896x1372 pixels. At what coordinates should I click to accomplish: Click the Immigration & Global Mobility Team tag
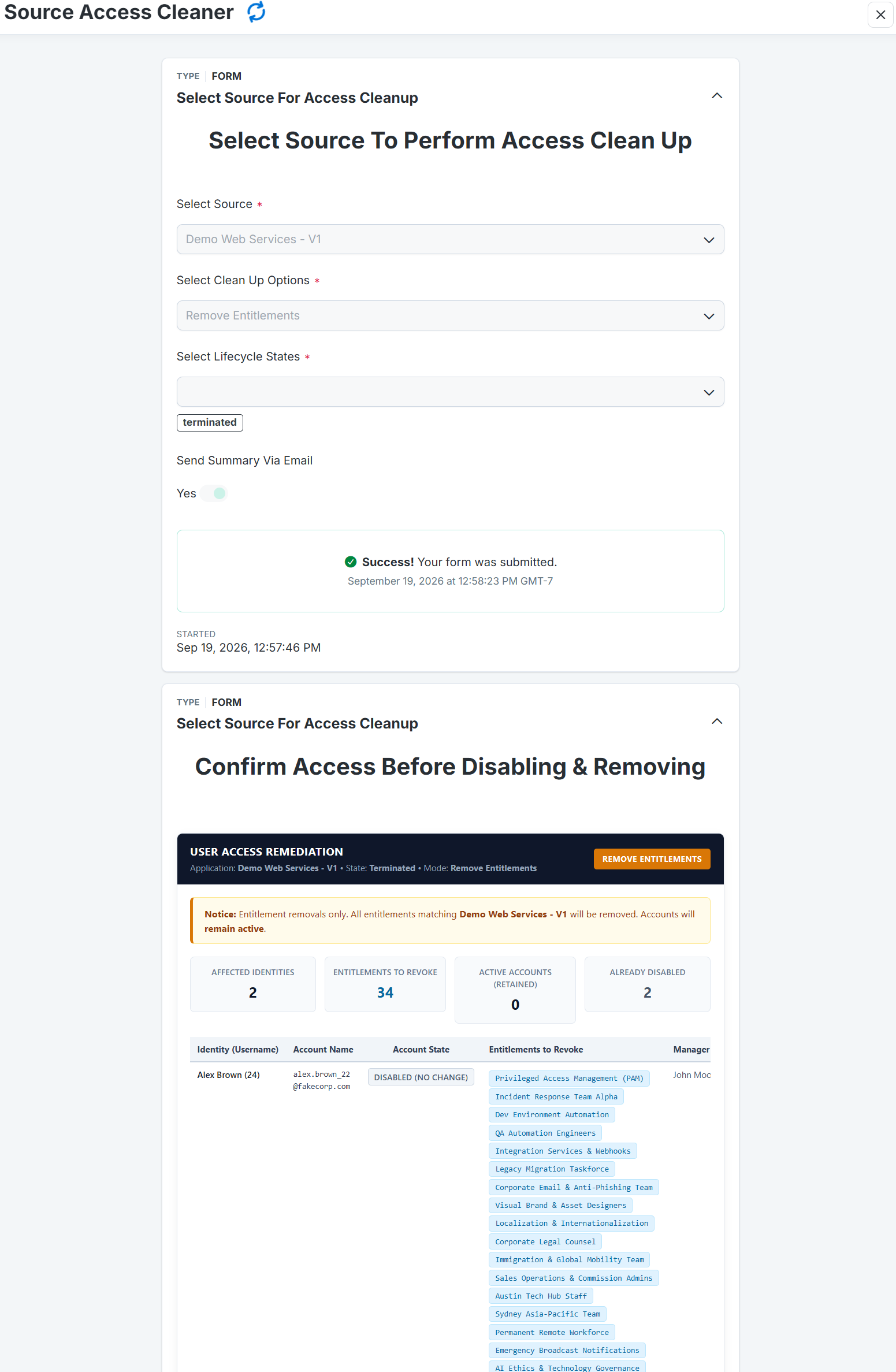click(569, 1259)
